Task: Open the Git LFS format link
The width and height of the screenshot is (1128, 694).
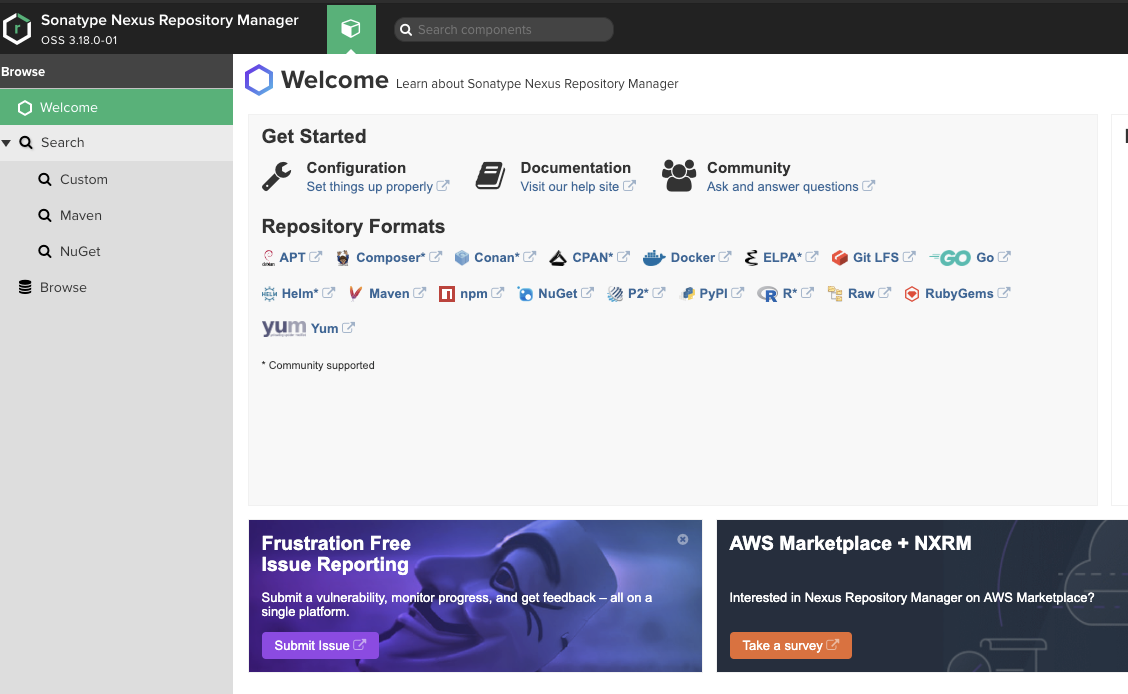Action: click(x=875, y=257)
